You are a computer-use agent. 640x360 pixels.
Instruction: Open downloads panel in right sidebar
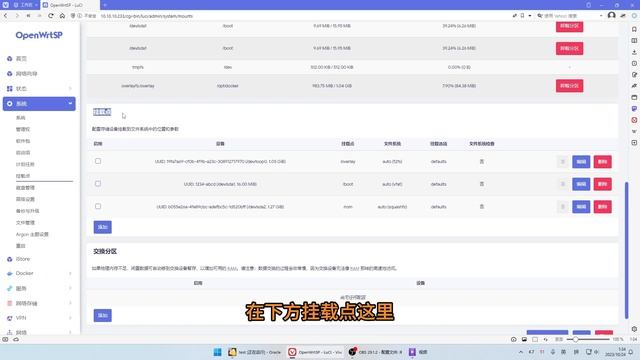634,52
